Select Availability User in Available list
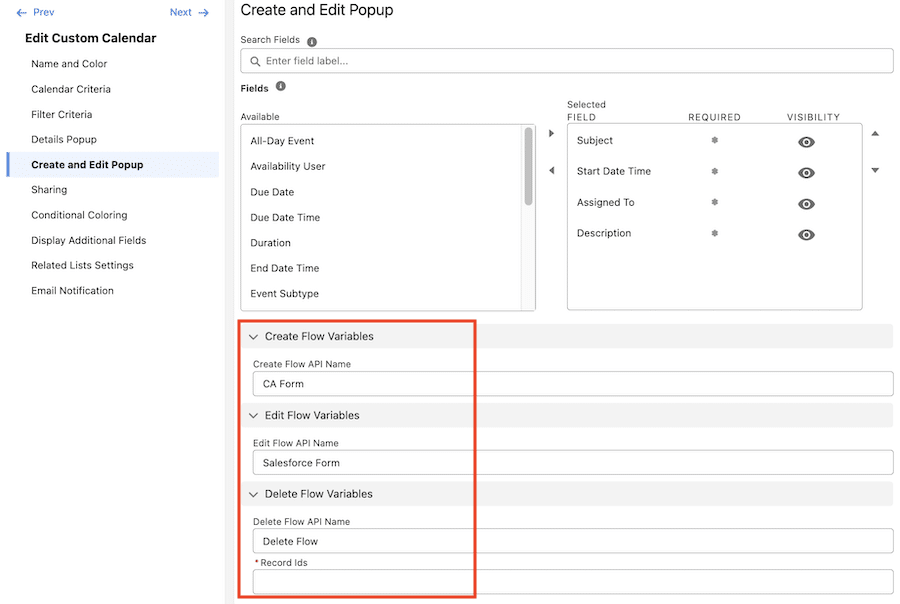The image size is (900, 604). point(288,167)
